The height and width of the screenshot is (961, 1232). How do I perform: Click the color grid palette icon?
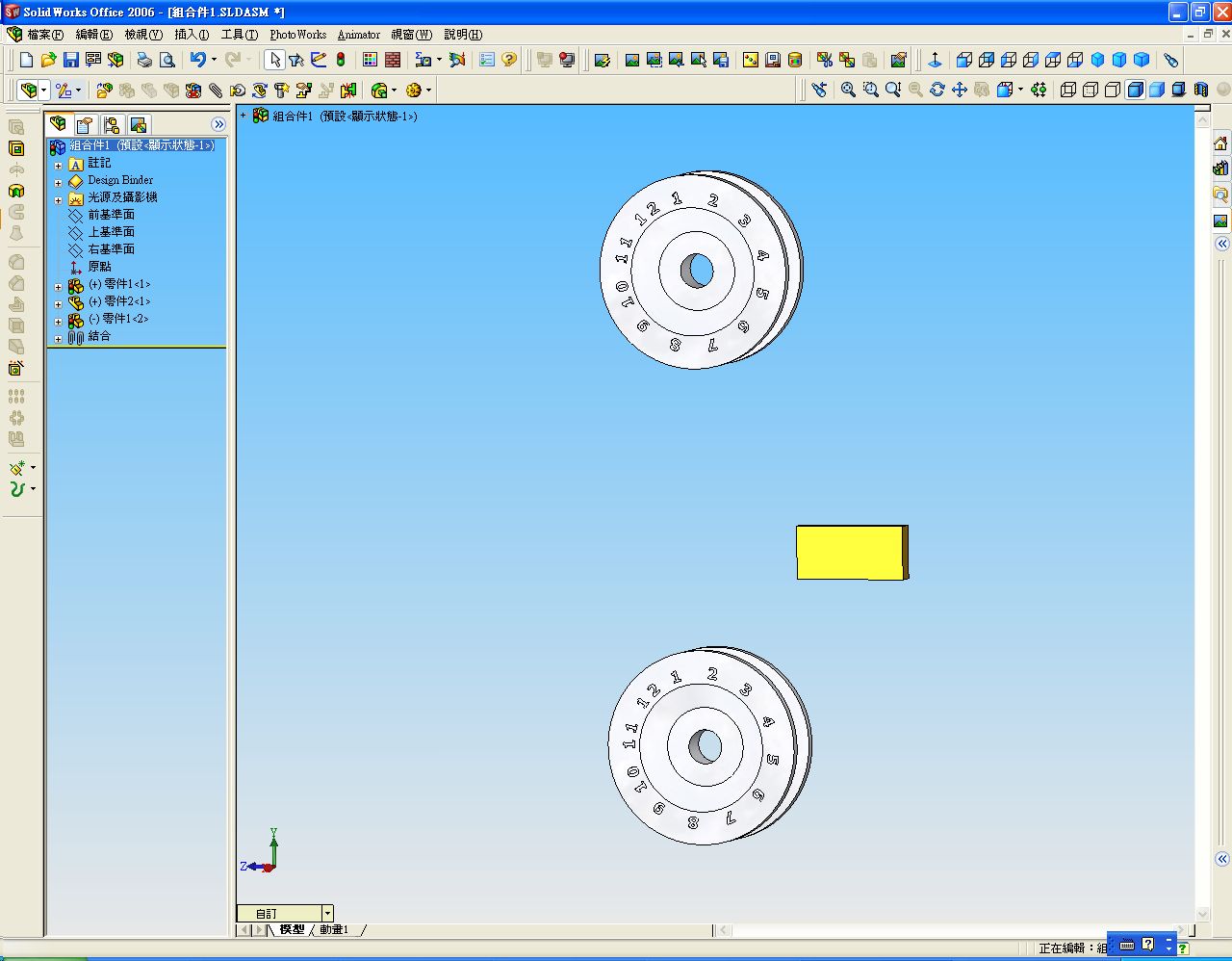pyautogui.click(x=370, y=60)
